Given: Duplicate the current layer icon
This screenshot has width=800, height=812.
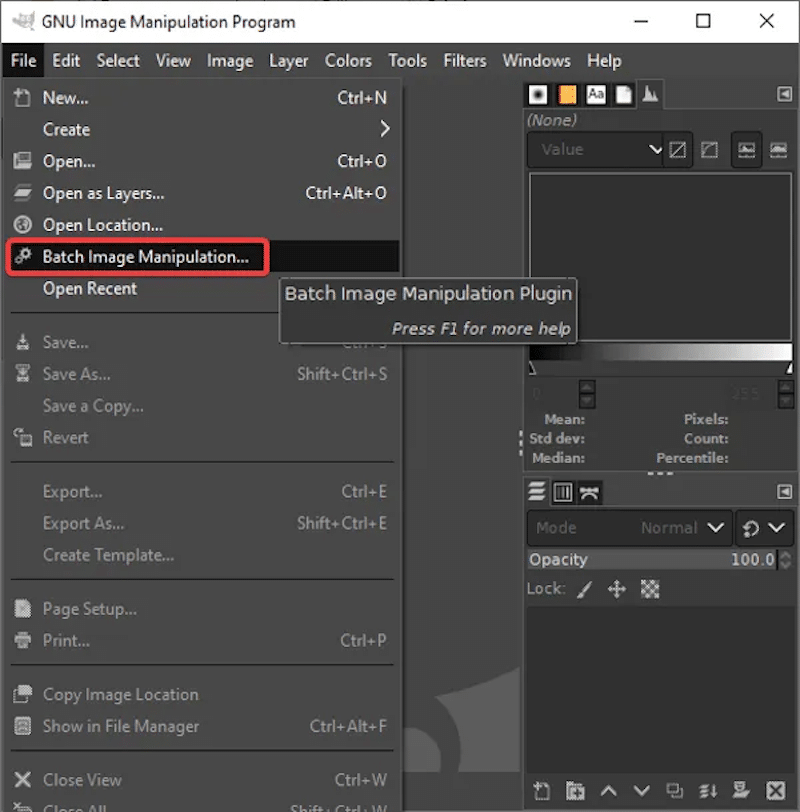Looking at the screenshot, I should point(674,790).
